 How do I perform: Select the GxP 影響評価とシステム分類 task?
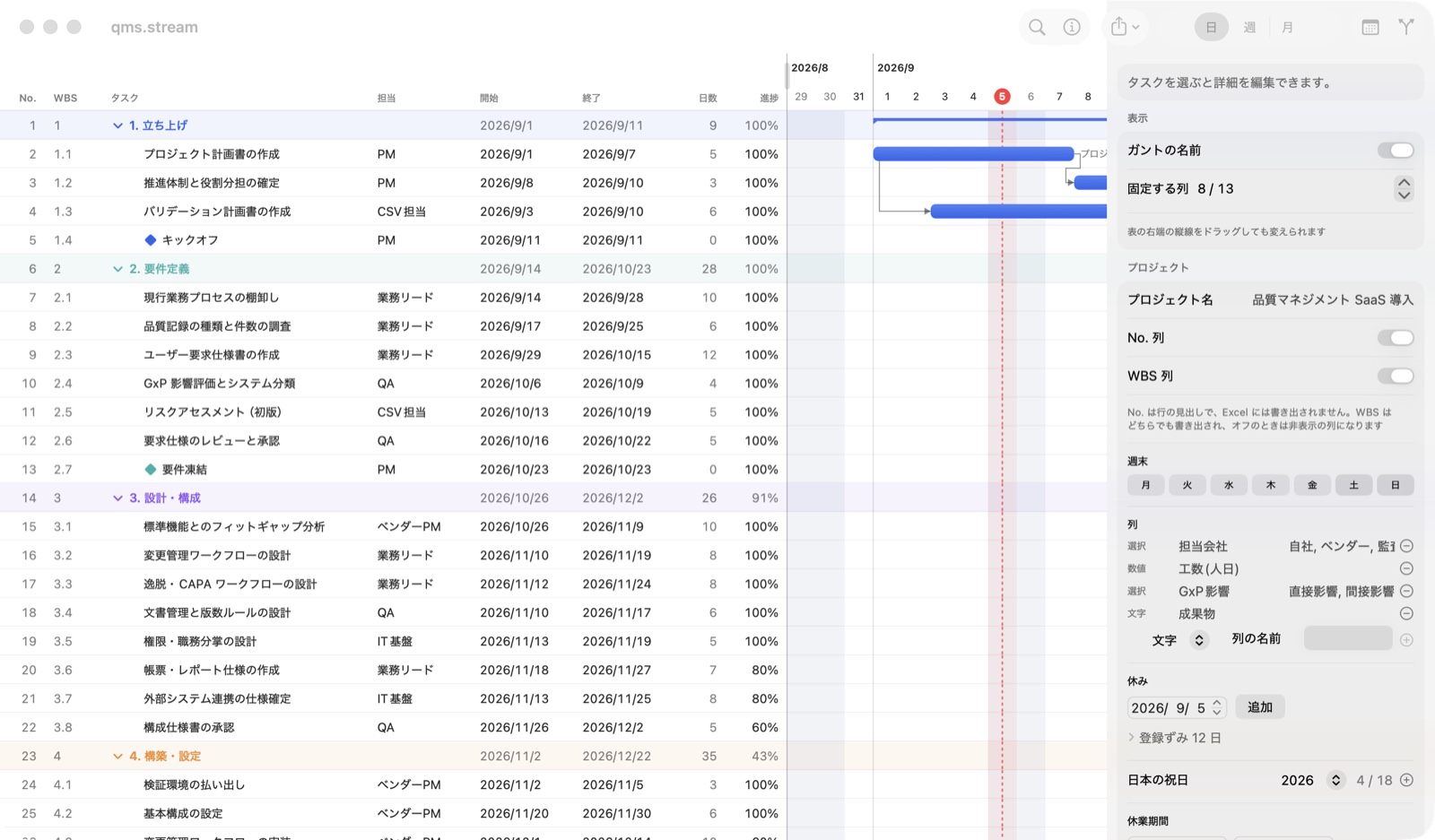(x=219, y=384)
